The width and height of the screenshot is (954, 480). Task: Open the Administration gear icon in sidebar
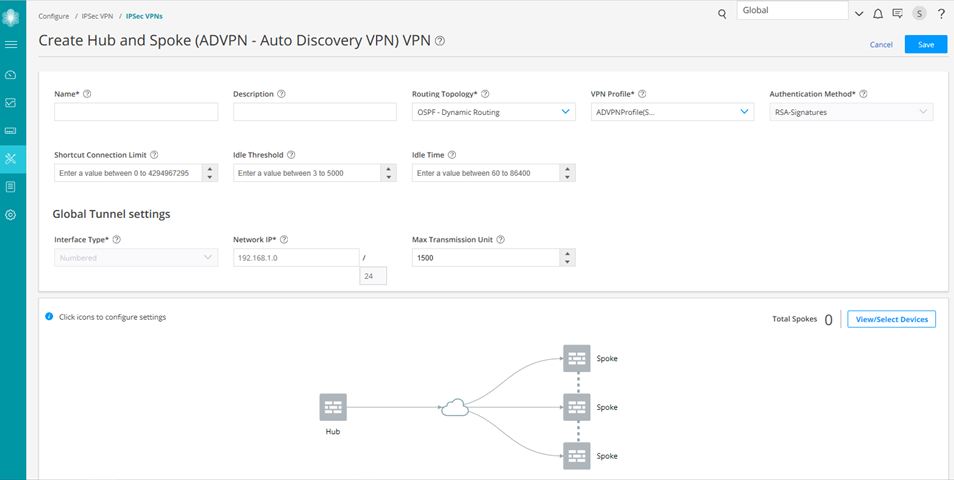pos(11,215)
